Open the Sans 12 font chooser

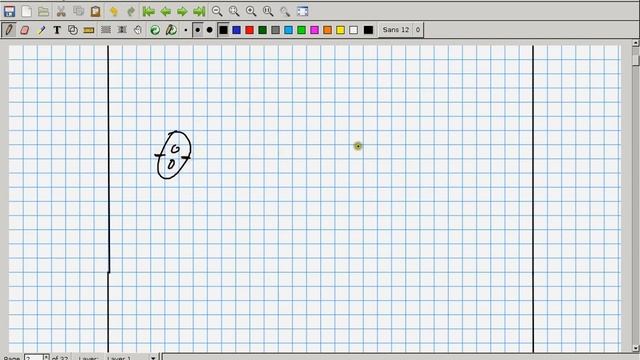pyautogui.click(x=401, y=30)
